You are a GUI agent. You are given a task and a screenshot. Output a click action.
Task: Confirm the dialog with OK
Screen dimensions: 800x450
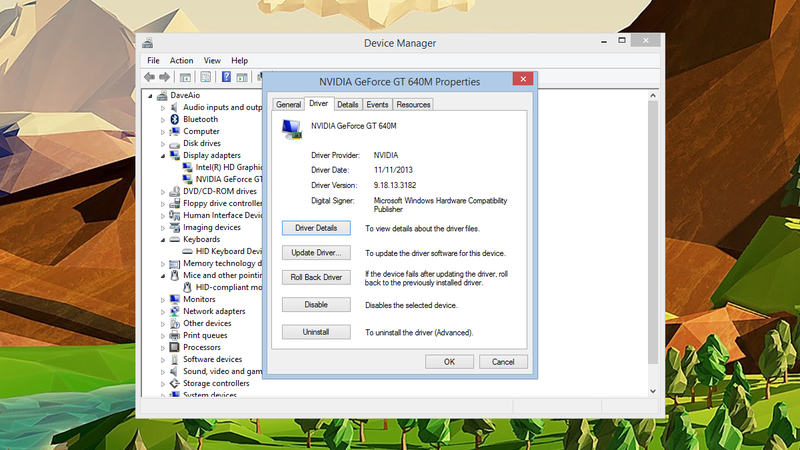tap(449, 362)
